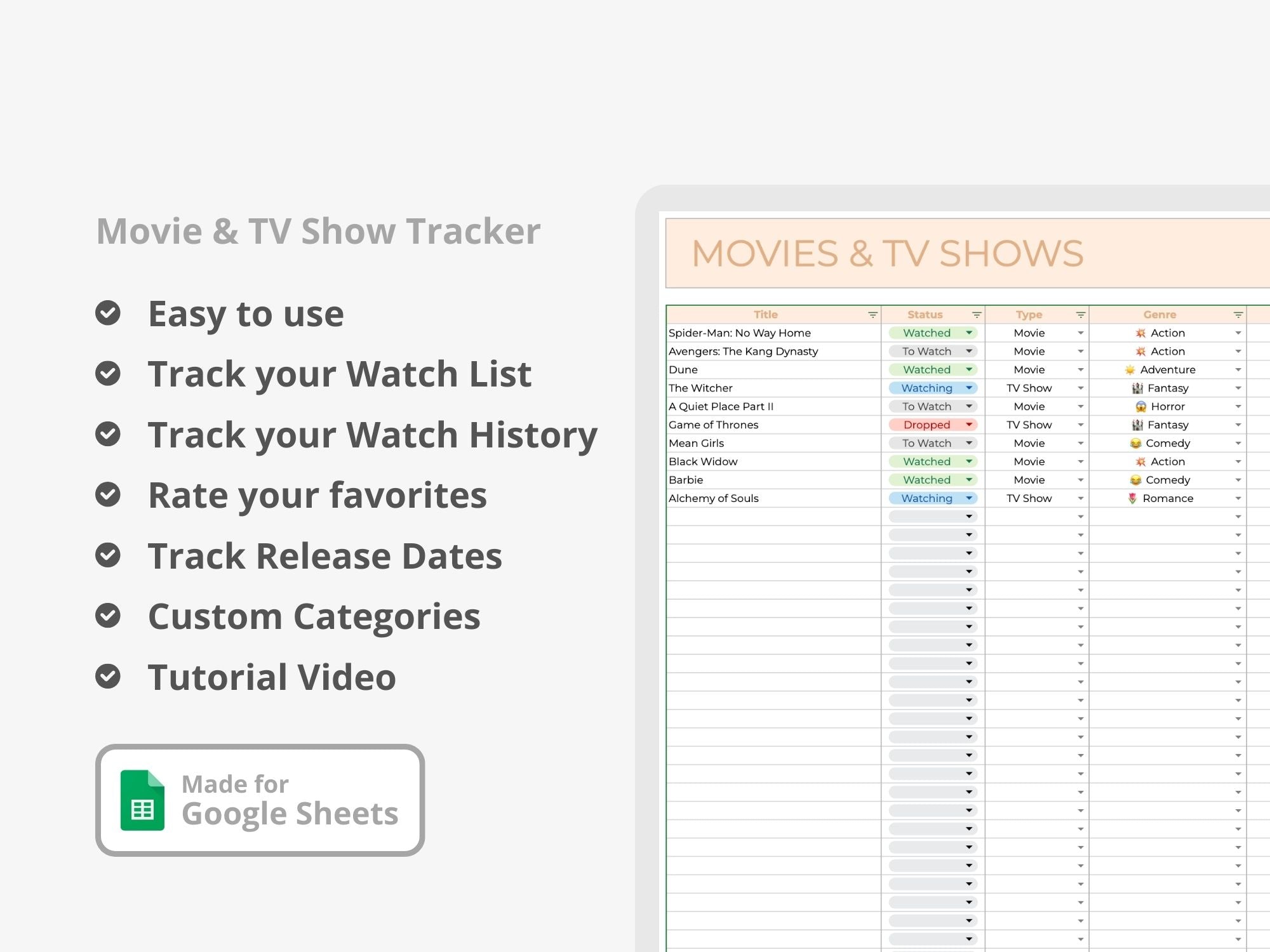Screen dimensions: 1270x952
Task: Click the Title column filter icon
Action: pyautogui.click(x=872, y=315)
